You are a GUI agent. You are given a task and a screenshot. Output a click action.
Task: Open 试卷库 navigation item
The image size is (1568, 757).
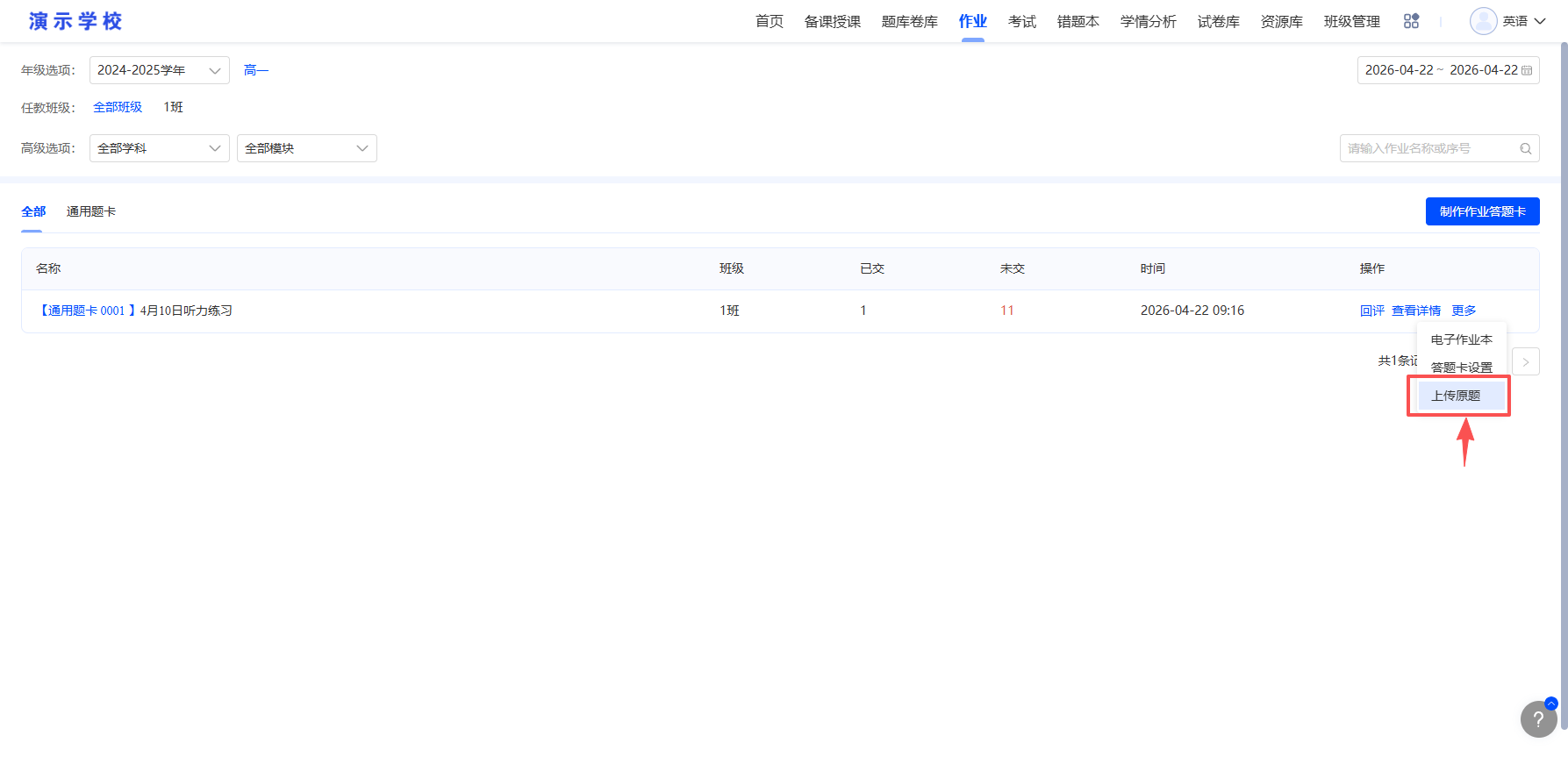tap(1219, 21)
